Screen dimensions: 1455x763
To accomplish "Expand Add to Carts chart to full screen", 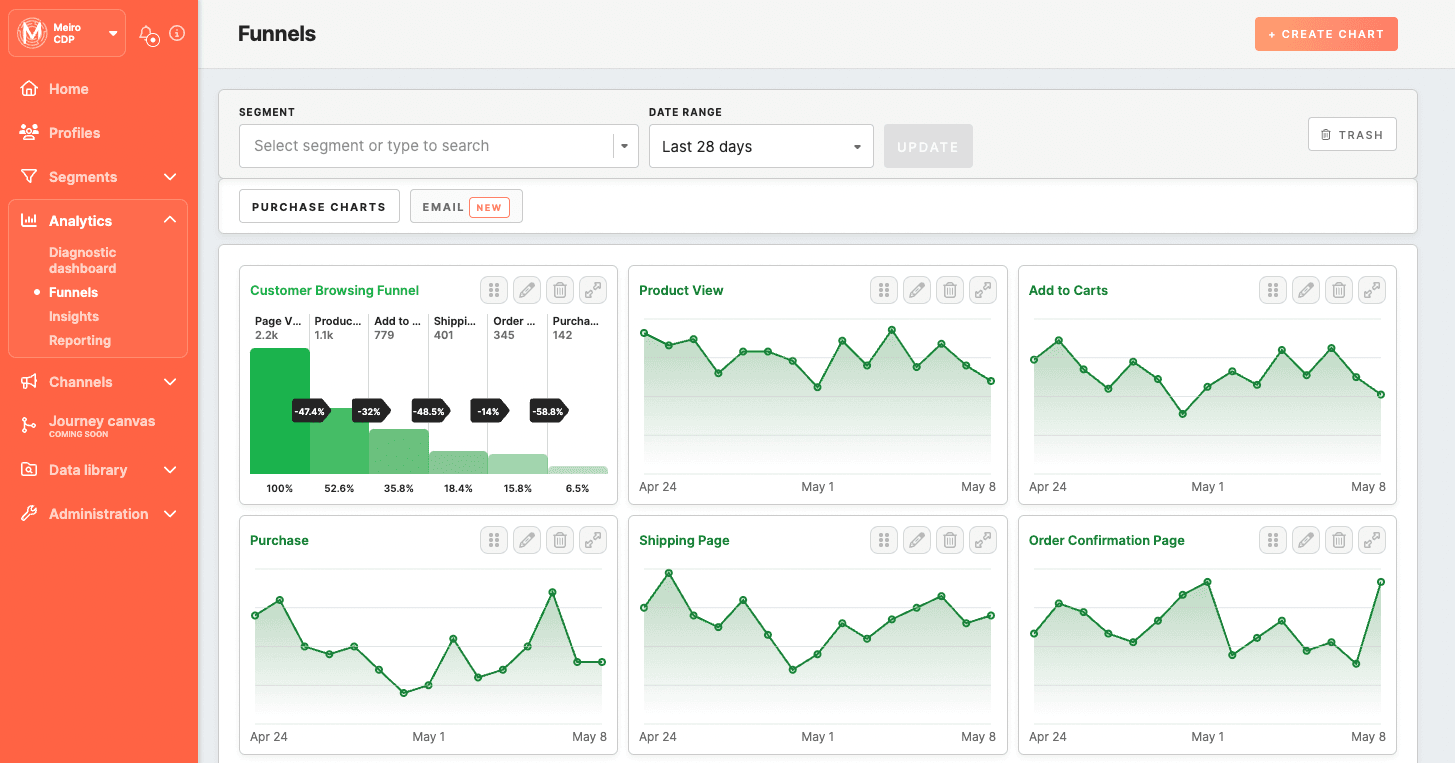I will (1371, 289).
